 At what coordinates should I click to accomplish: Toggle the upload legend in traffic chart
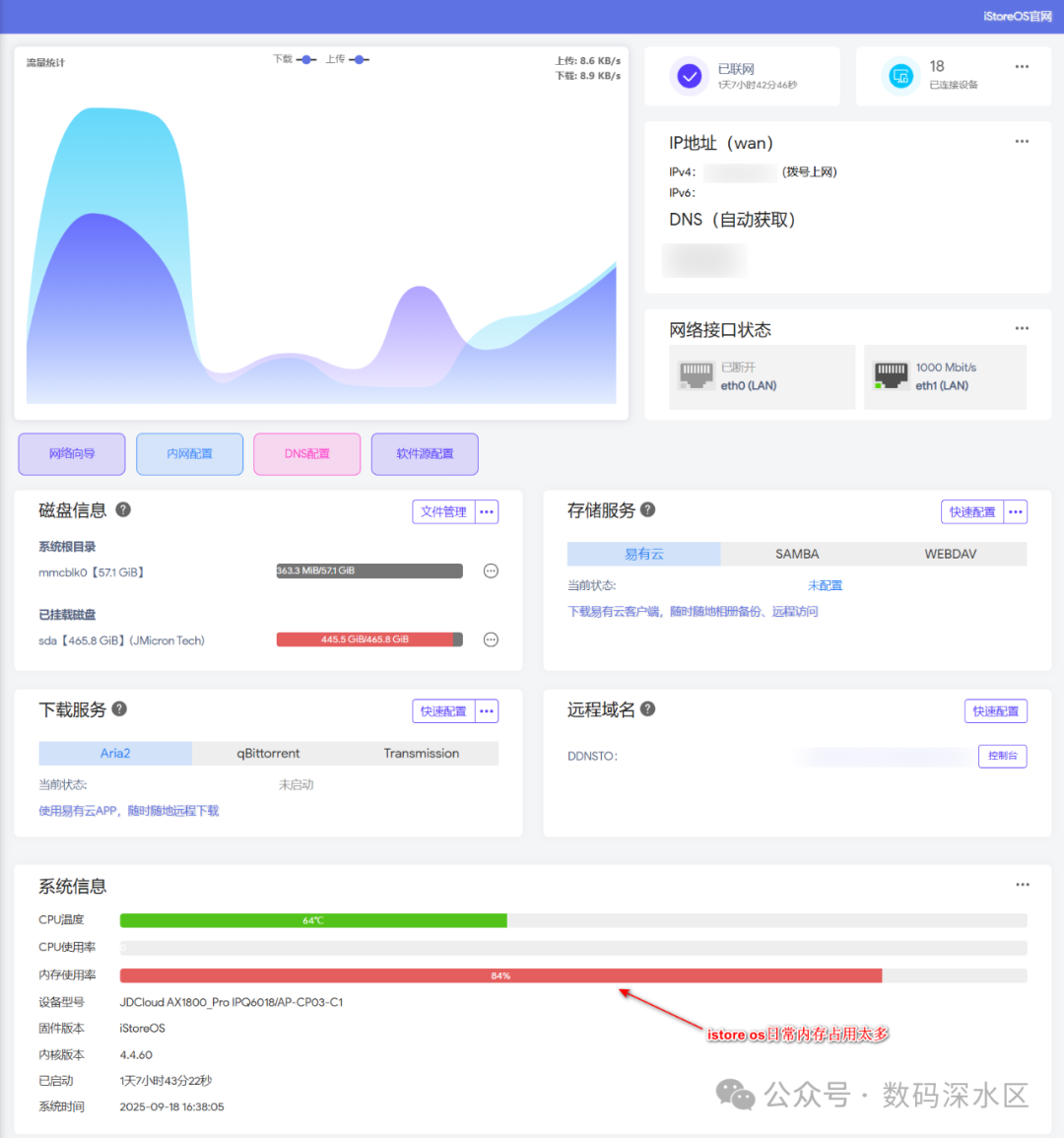(x=348, y=59)
